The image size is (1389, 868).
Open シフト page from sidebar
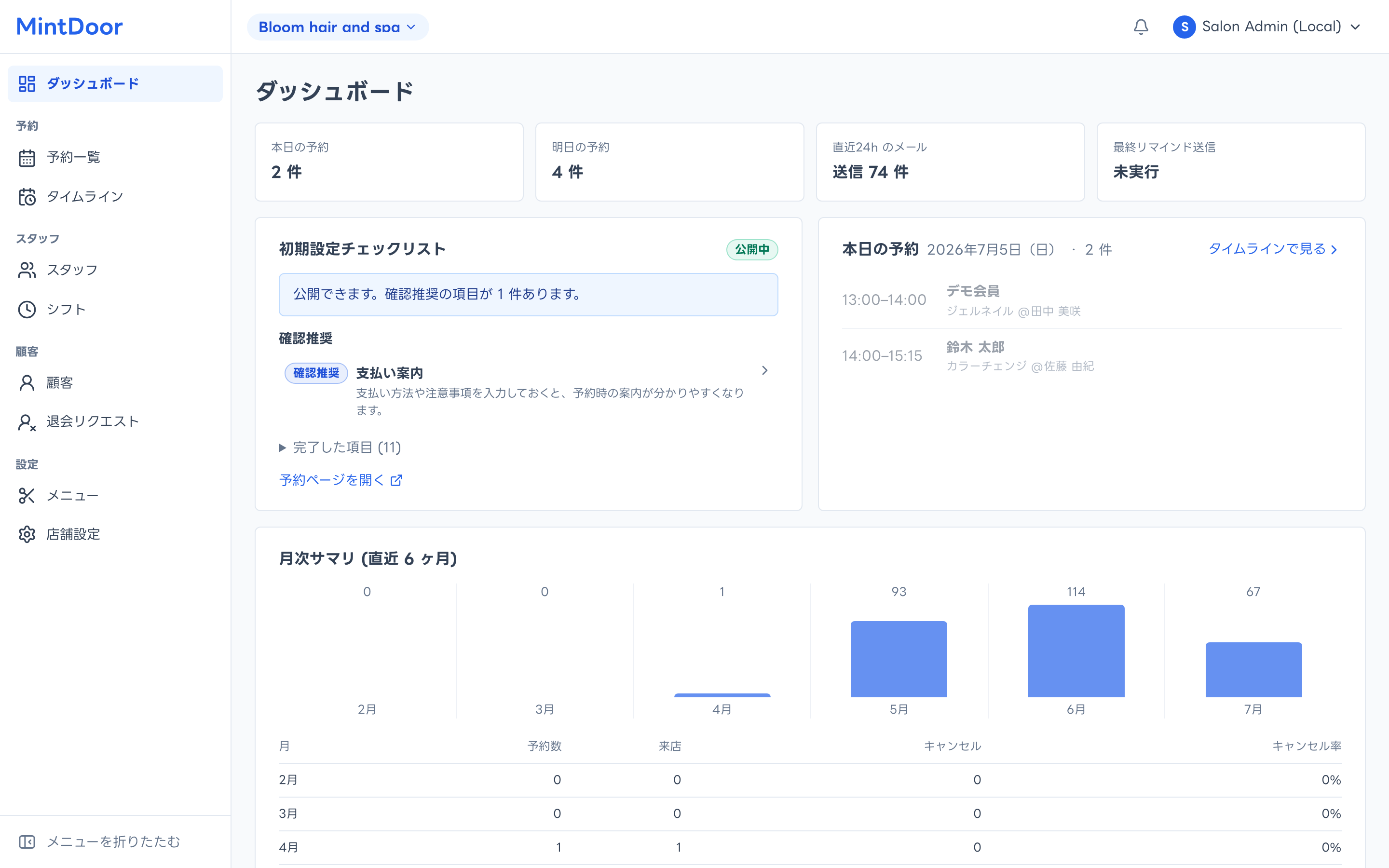[115, 310]
